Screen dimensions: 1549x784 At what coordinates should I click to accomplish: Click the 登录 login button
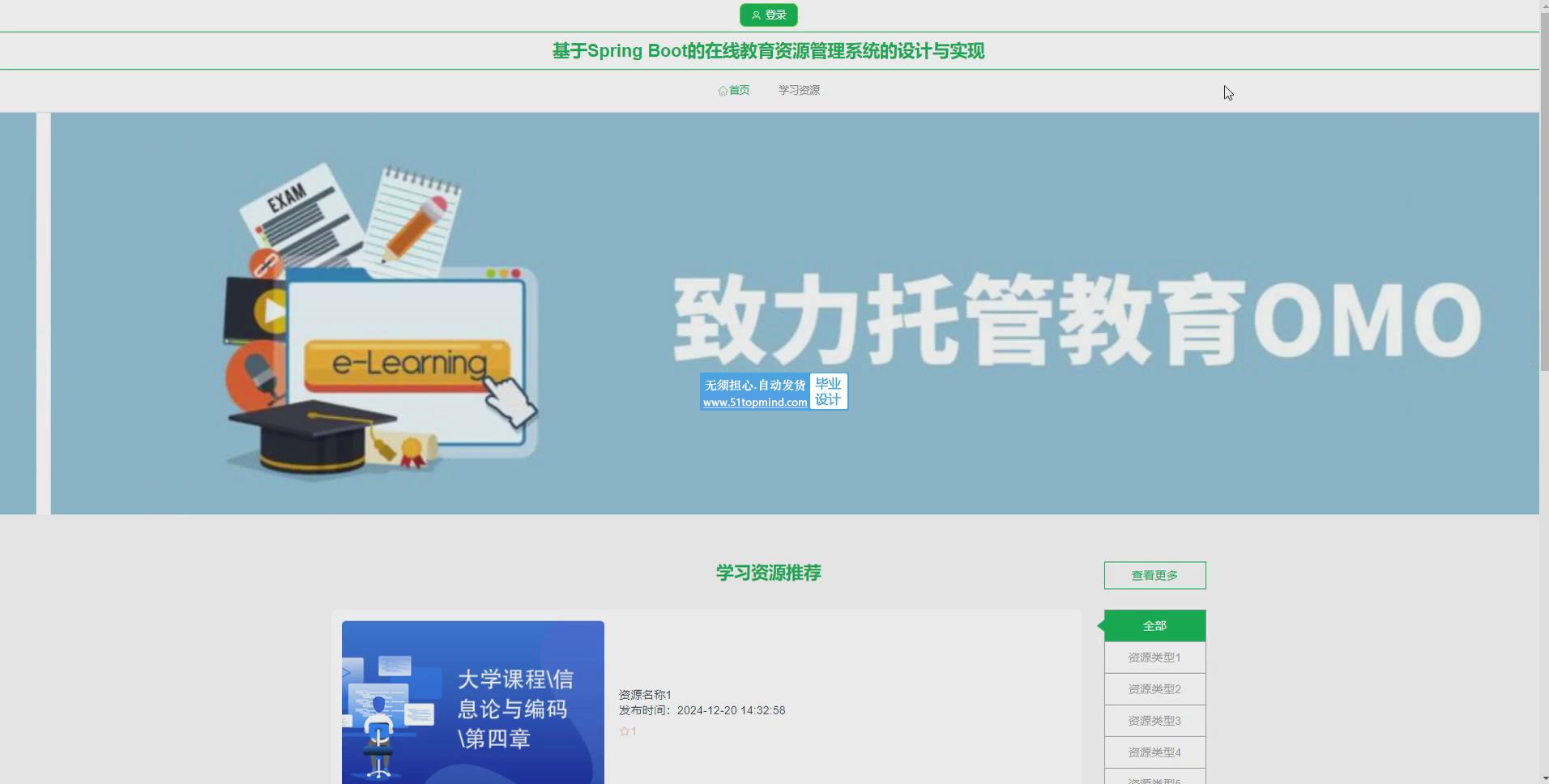point(768,15)
